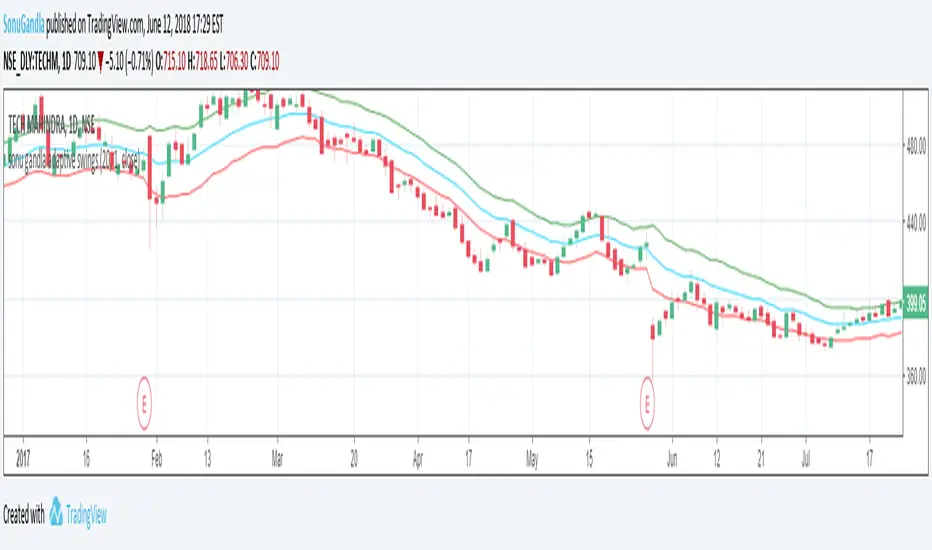This screenshot has width=932, height=550.
Task: Click the earnings E marker near Feb
Action: click(x=144, y=403)
